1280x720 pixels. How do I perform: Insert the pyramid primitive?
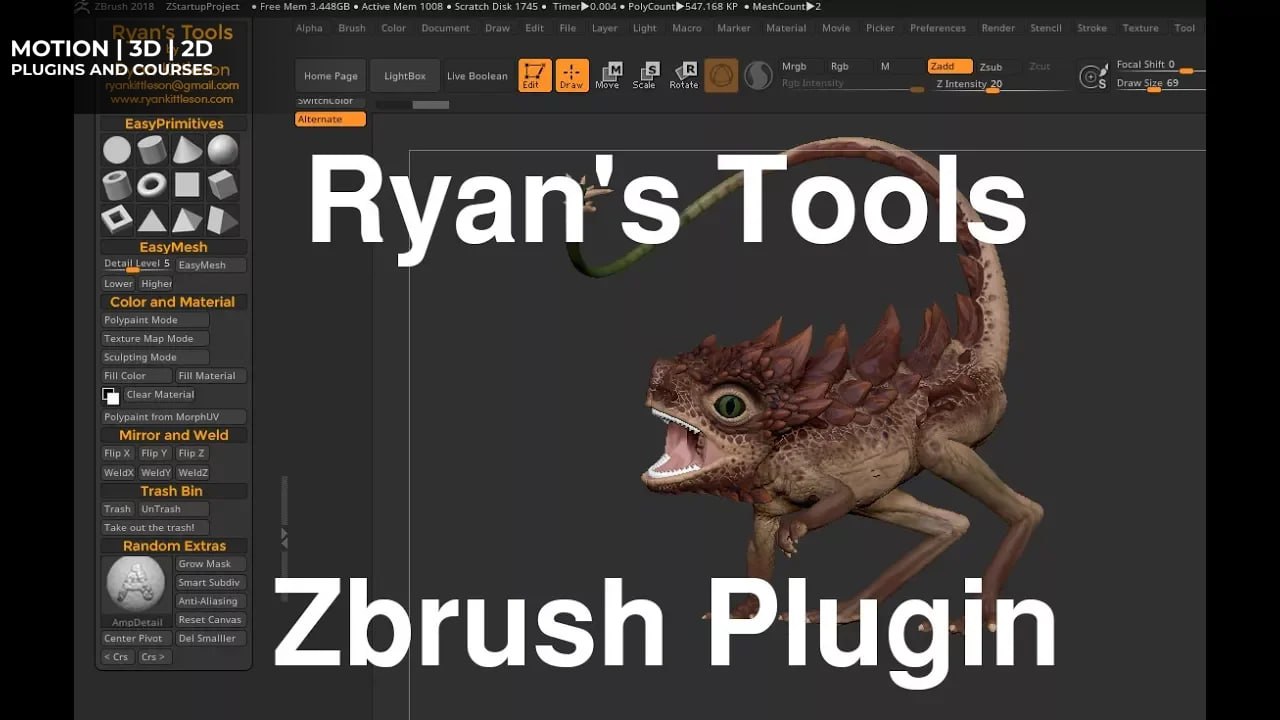187,219
